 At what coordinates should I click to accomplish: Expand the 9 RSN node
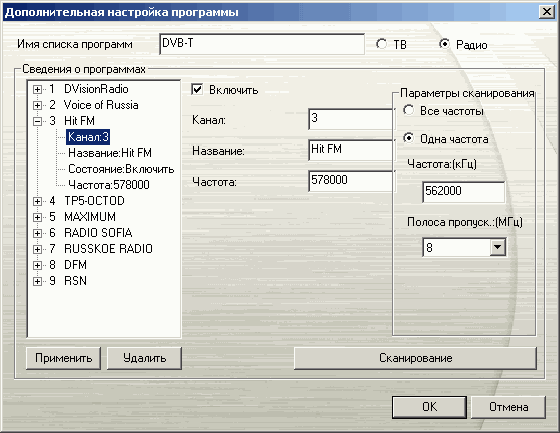(37, 281)
